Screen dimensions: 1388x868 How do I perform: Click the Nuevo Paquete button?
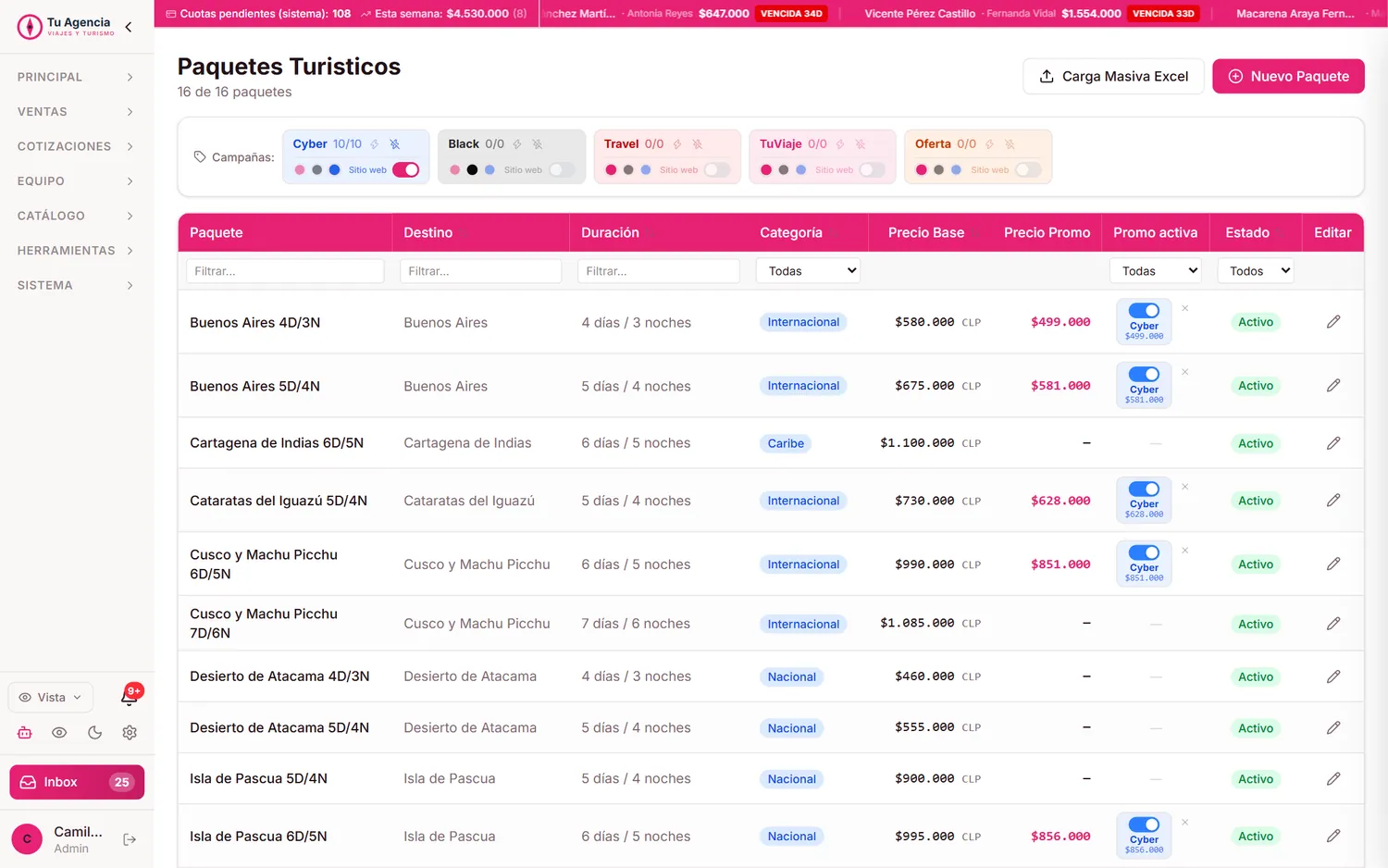pyautogui.click(x=1288, y=77)
